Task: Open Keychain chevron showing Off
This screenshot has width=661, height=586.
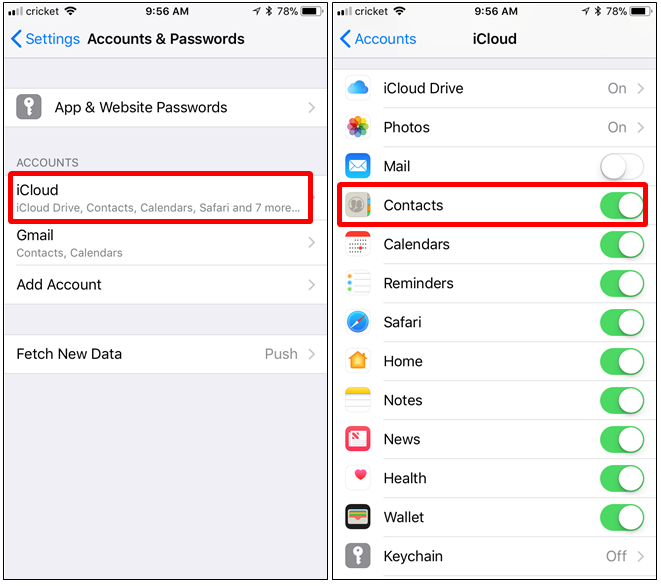Action: (641, 556)
